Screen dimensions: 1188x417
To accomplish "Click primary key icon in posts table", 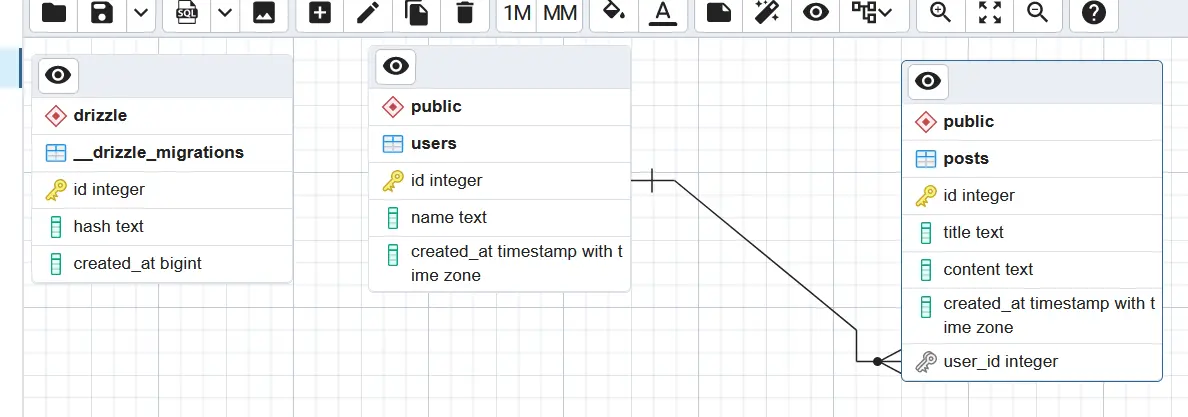I will coord(925,196).
